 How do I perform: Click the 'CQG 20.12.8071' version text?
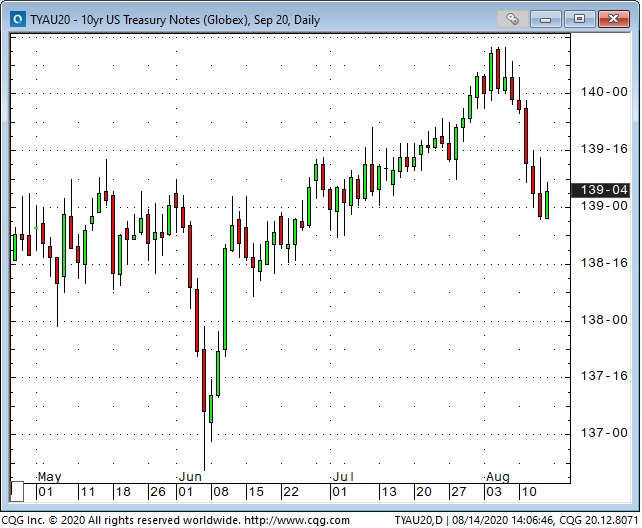[x=599, y=521]
